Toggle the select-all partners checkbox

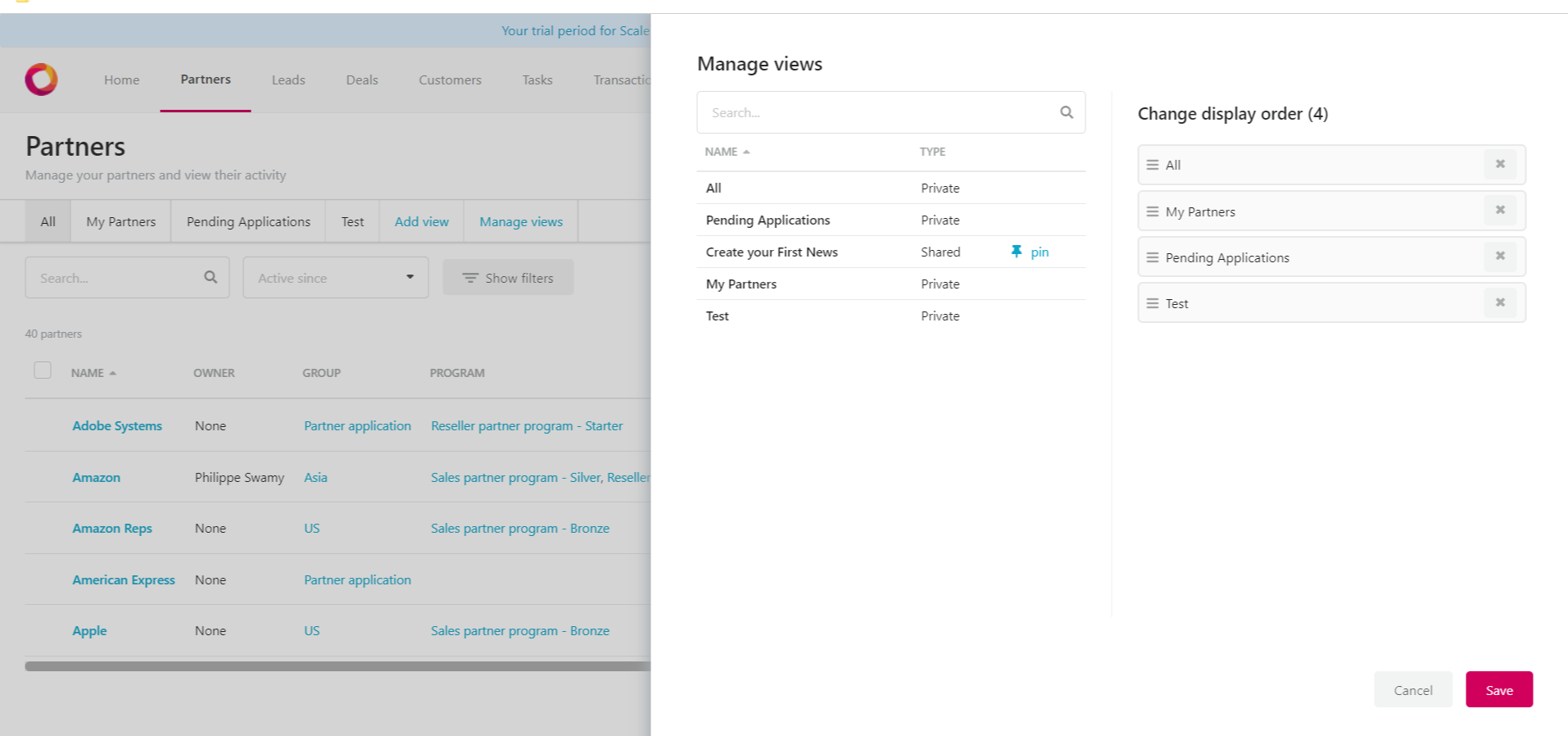43,370
